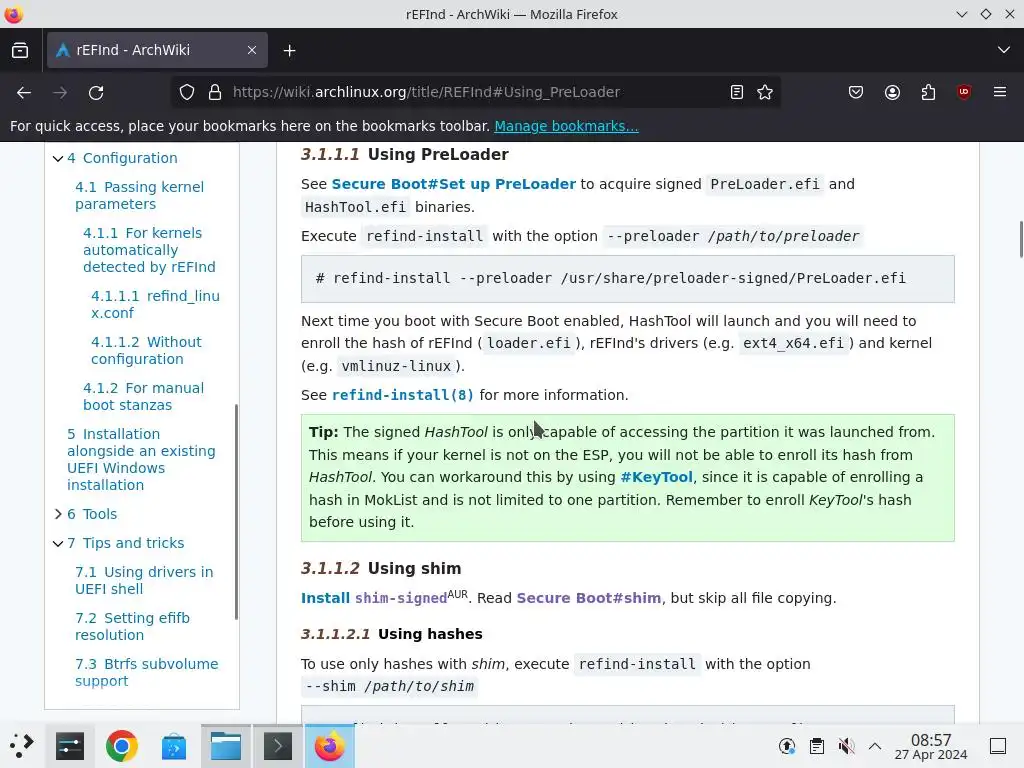This screenshot has height=768, width=1024.
Task: Open a new tab with plus button
Action: coord(289,50)
